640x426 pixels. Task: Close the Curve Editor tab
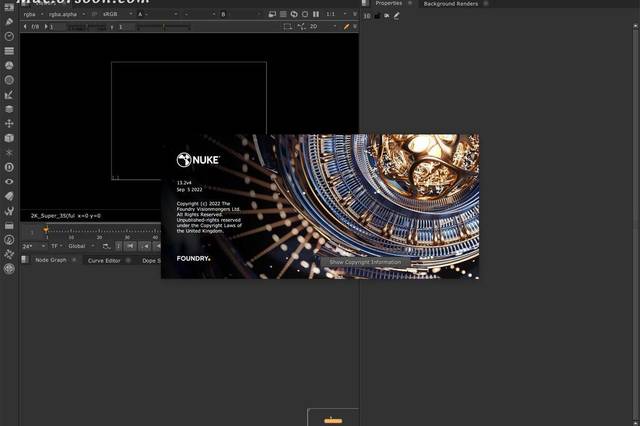point(128,260)
